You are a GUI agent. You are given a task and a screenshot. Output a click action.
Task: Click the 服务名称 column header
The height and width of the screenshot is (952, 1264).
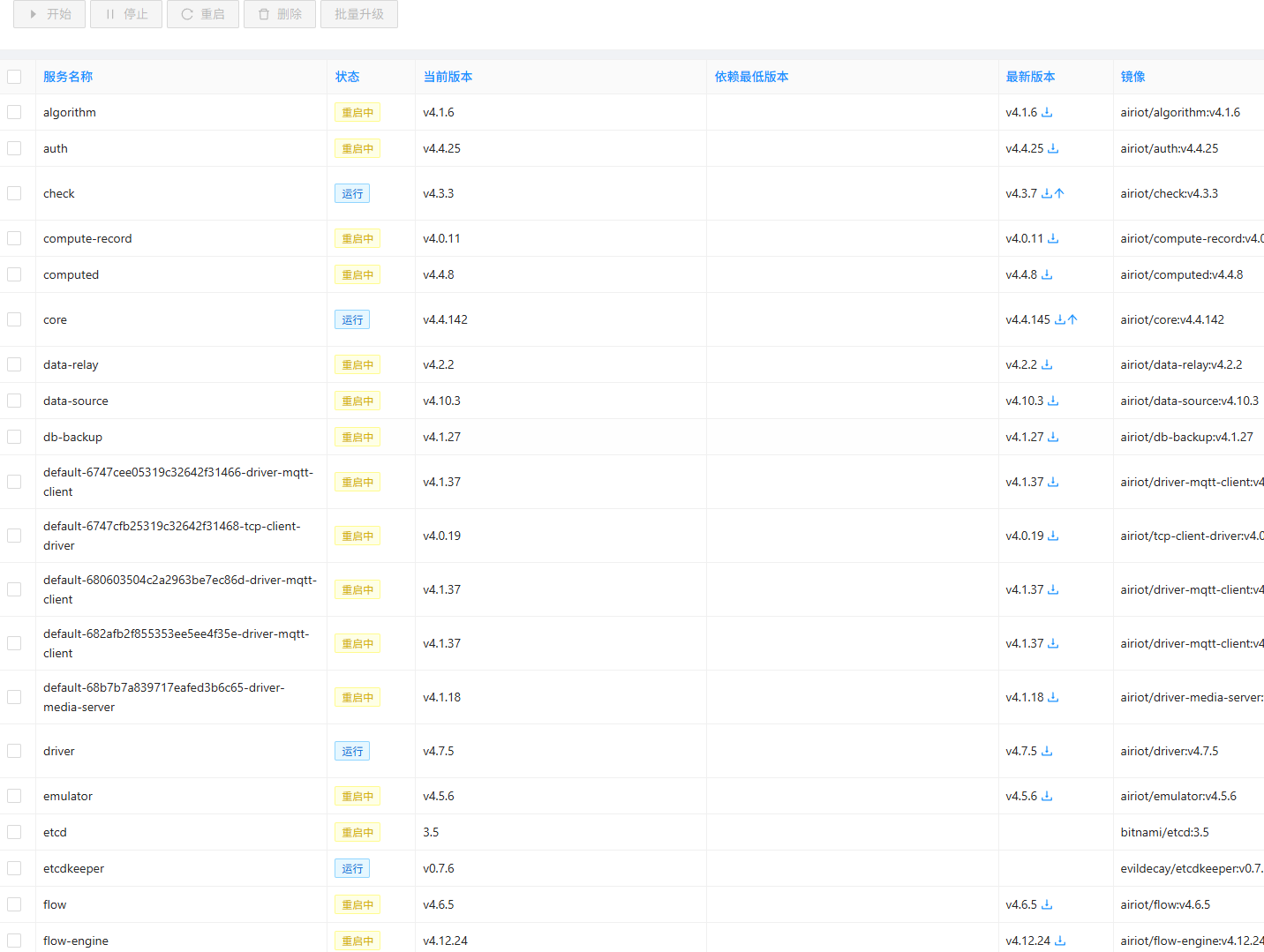click(68, 77)
